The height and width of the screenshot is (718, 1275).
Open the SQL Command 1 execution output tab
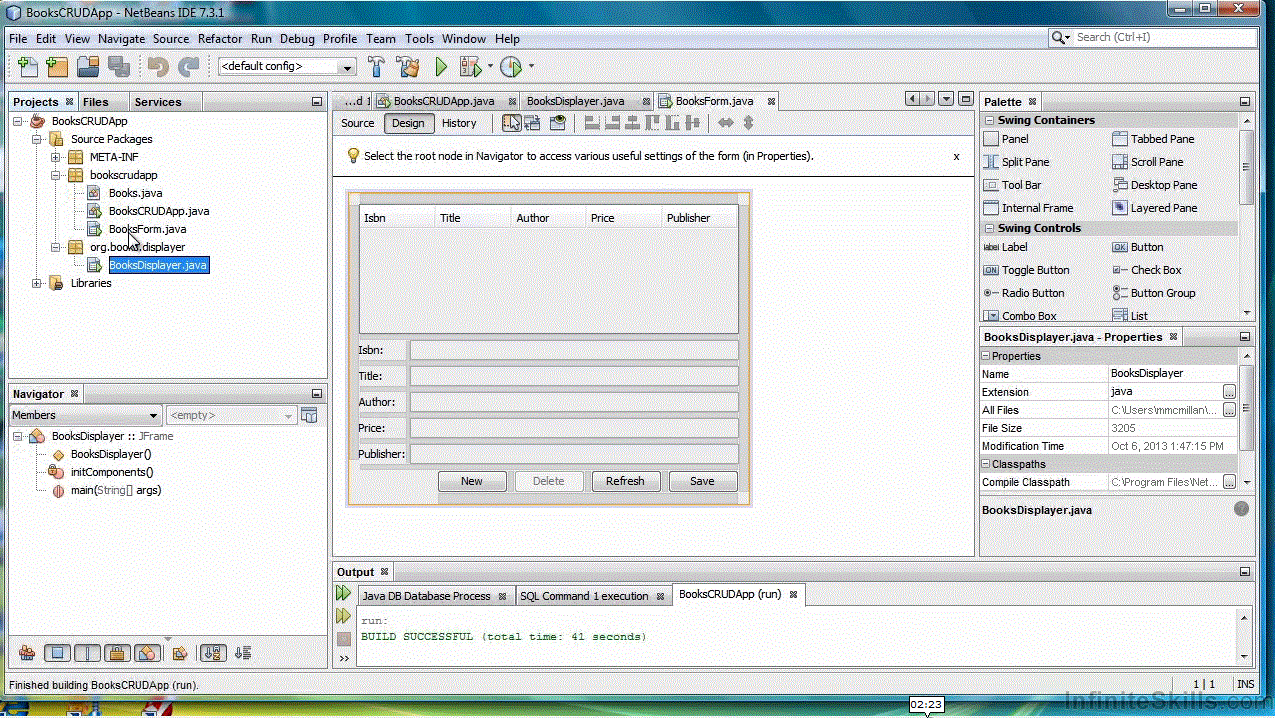[x=584, y=596]
